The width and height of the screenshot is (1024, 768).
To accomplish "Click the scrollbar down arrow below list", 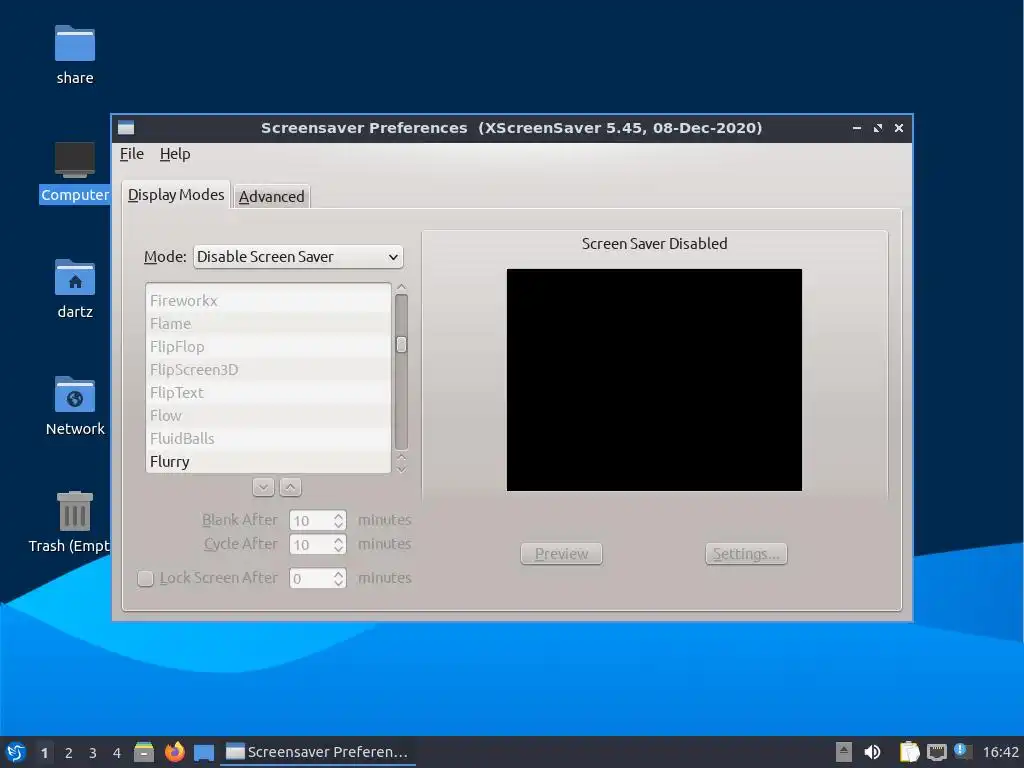I will (401, 469).
